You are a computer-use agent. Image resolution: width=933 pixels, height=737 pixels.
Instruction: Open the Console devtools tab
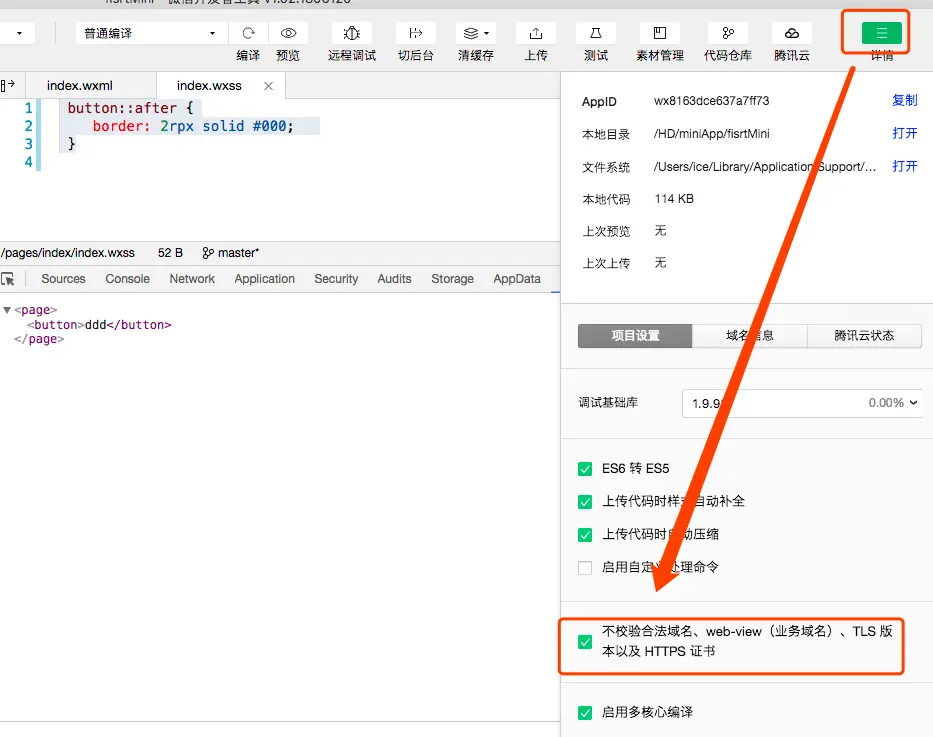(x=127, y=279)
